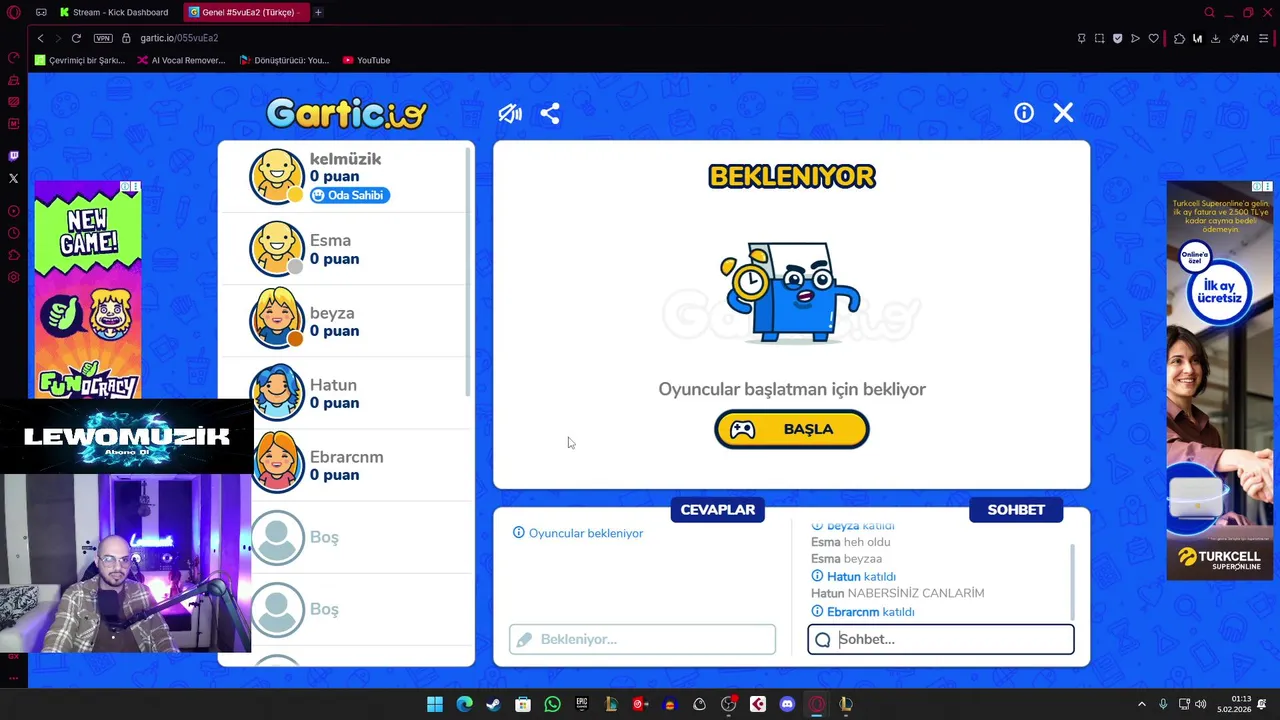
Task: Show hidden system tray icons
Action: (x=1142, y=704)
